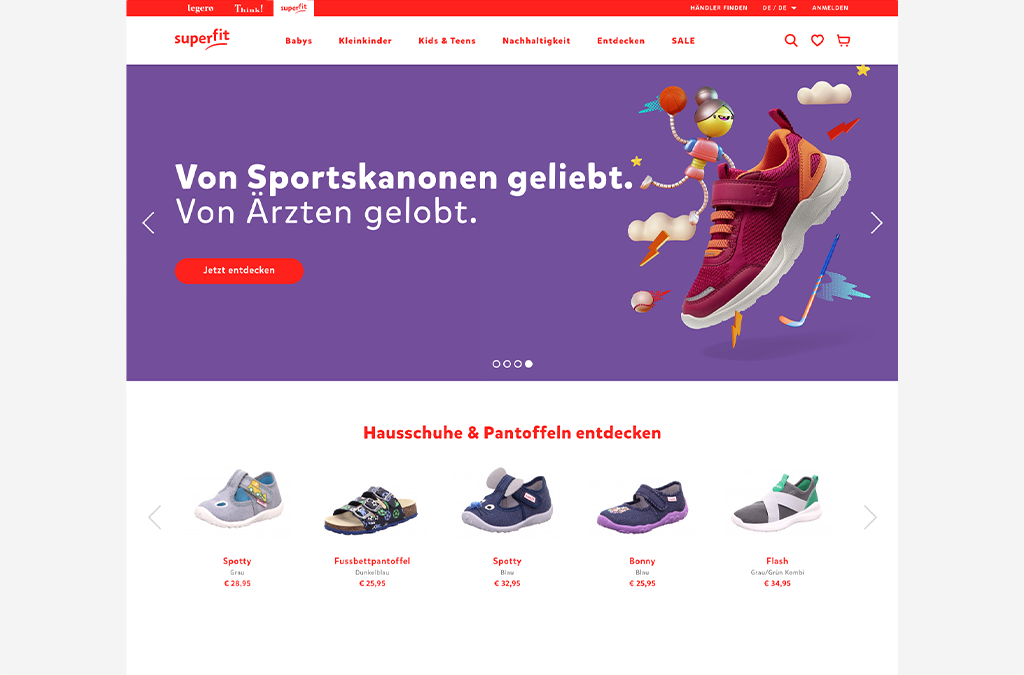1024x675 pixels.
Task: Go to previous hero banner slide
Action: [x=148, y=223]
